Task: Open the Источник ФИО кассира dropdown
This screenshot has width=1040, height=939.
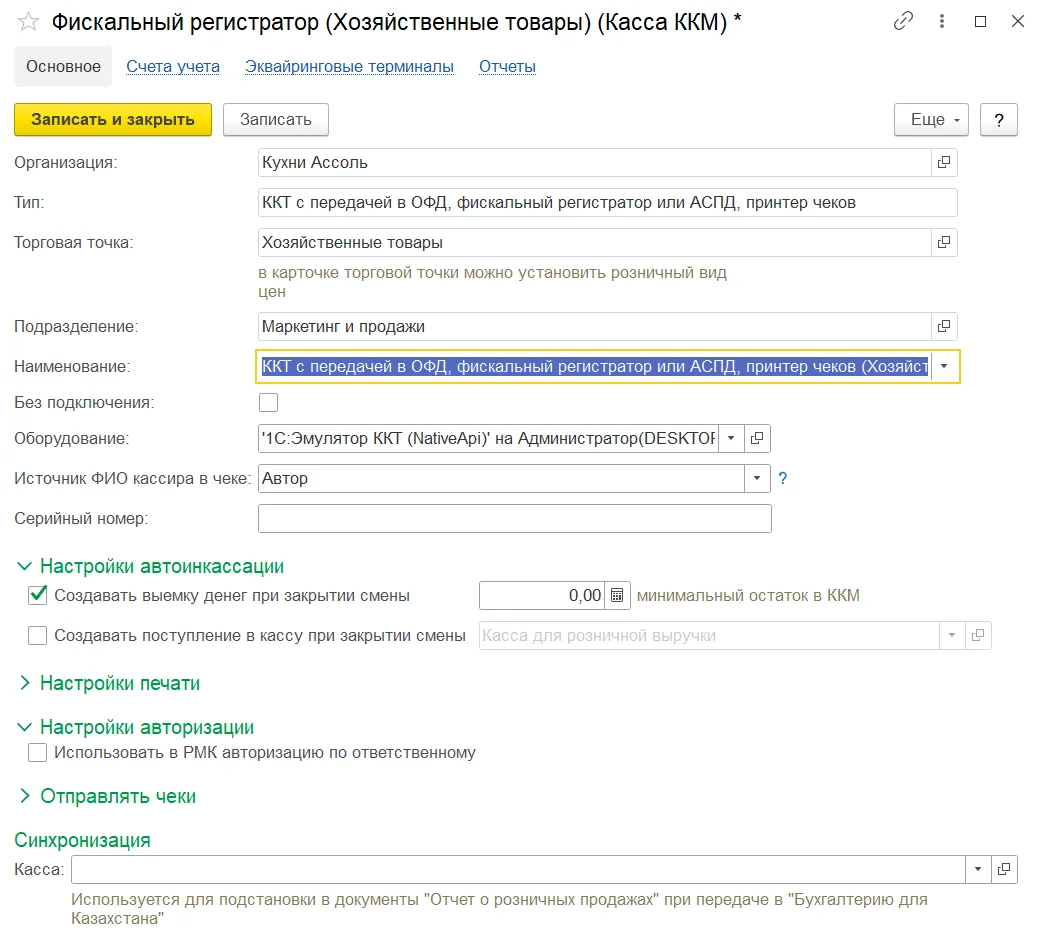Action: click(x=757, y=478)
